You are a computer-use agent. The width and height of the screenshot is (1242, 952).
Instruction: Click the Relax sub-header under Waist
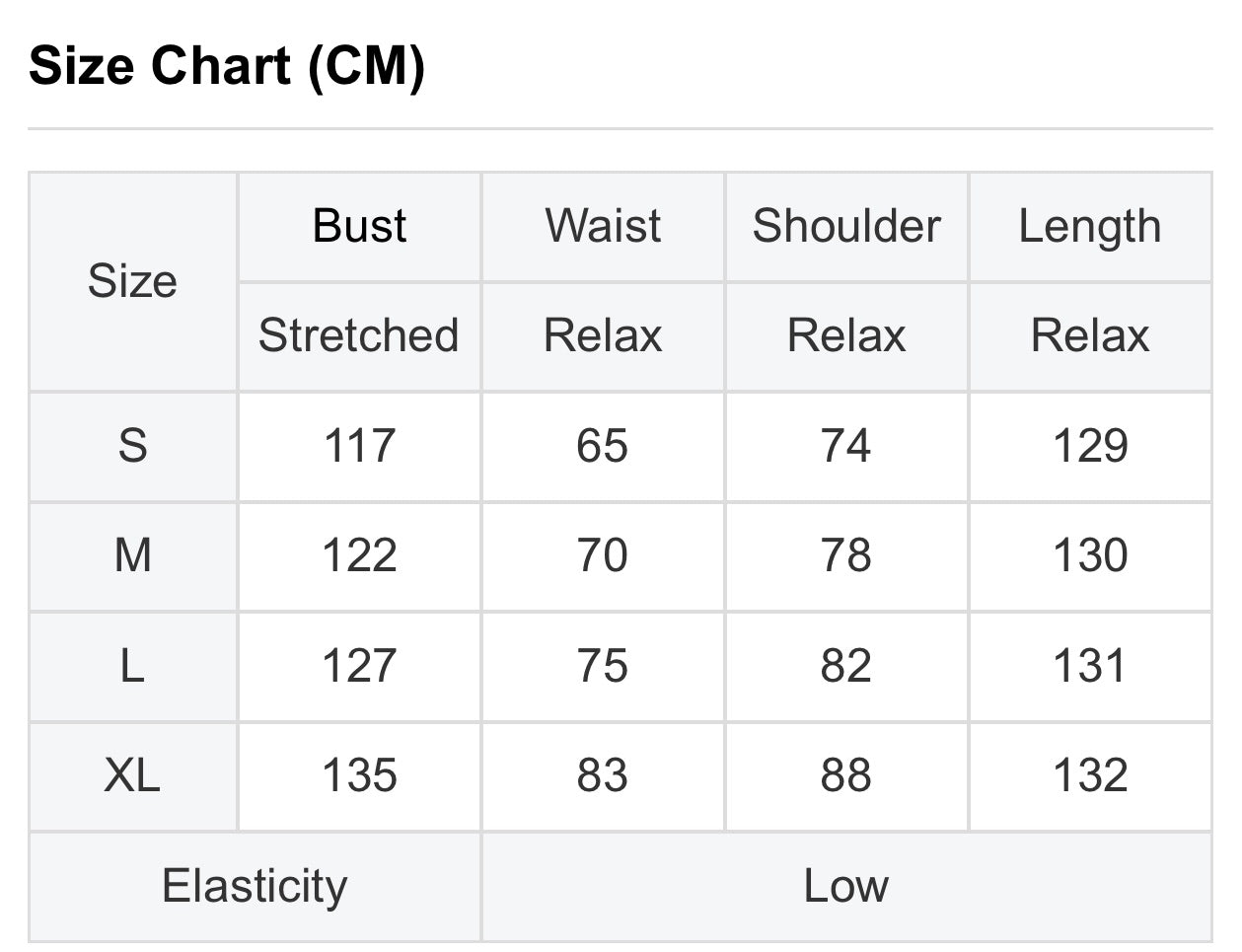coord(603,335)
